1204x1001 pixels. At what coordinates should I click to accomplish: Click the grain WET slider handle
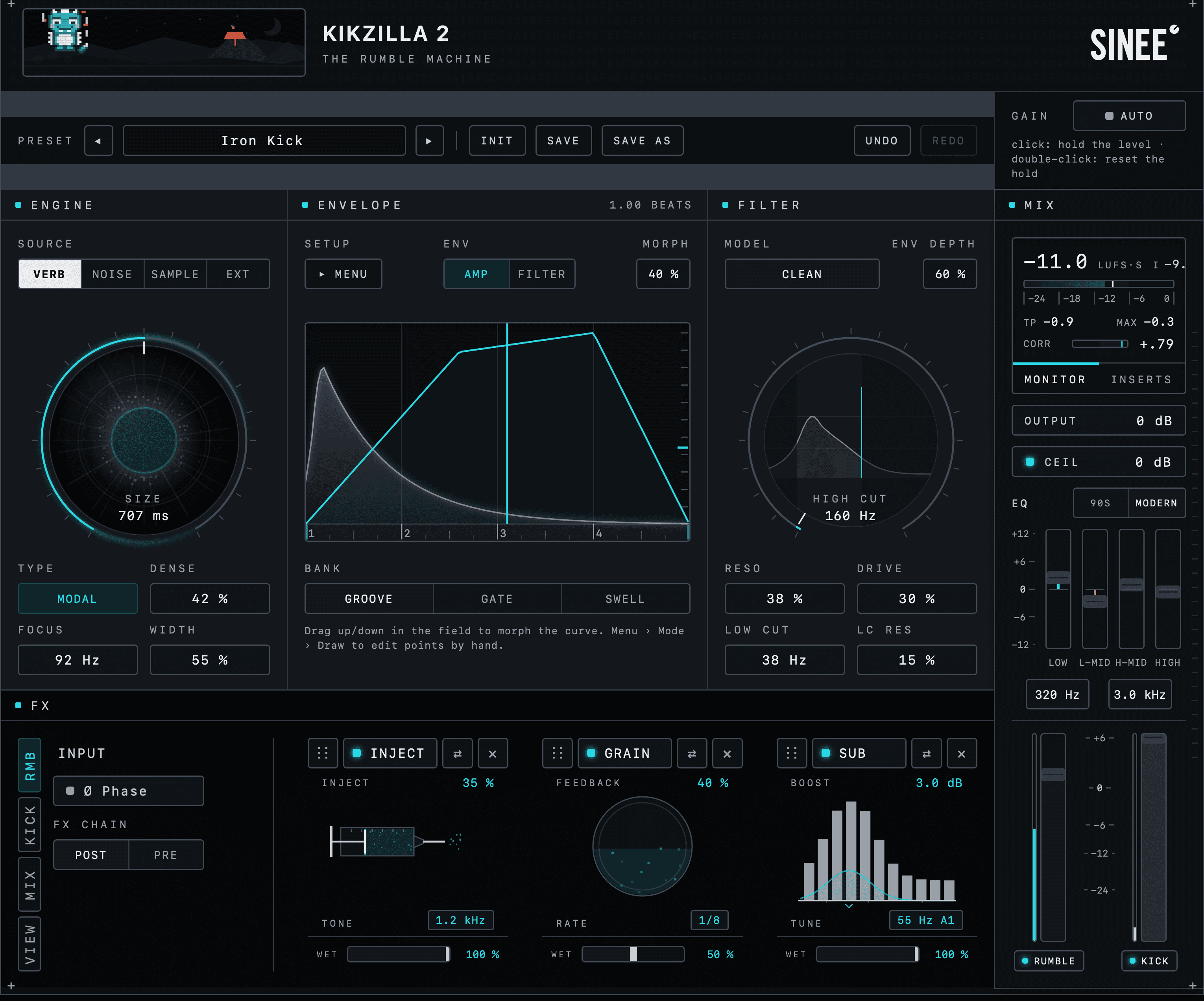coord(633,954)
